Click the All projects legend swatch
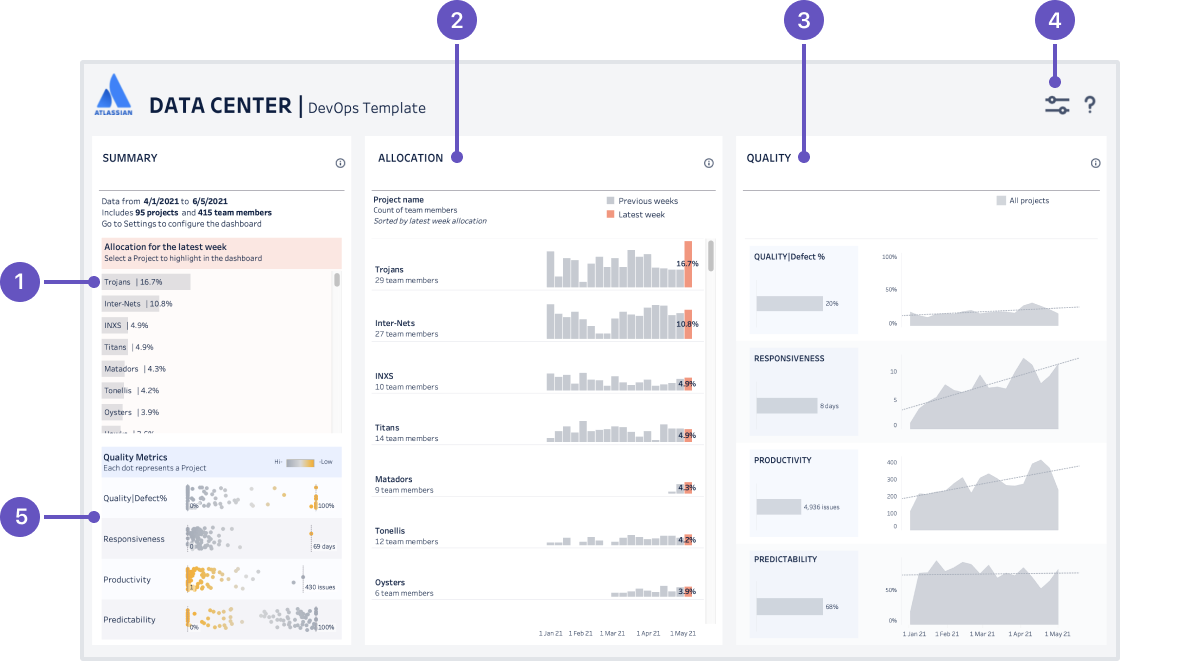The width and height of the screenshot is (1200, 661). [1001, 201]
